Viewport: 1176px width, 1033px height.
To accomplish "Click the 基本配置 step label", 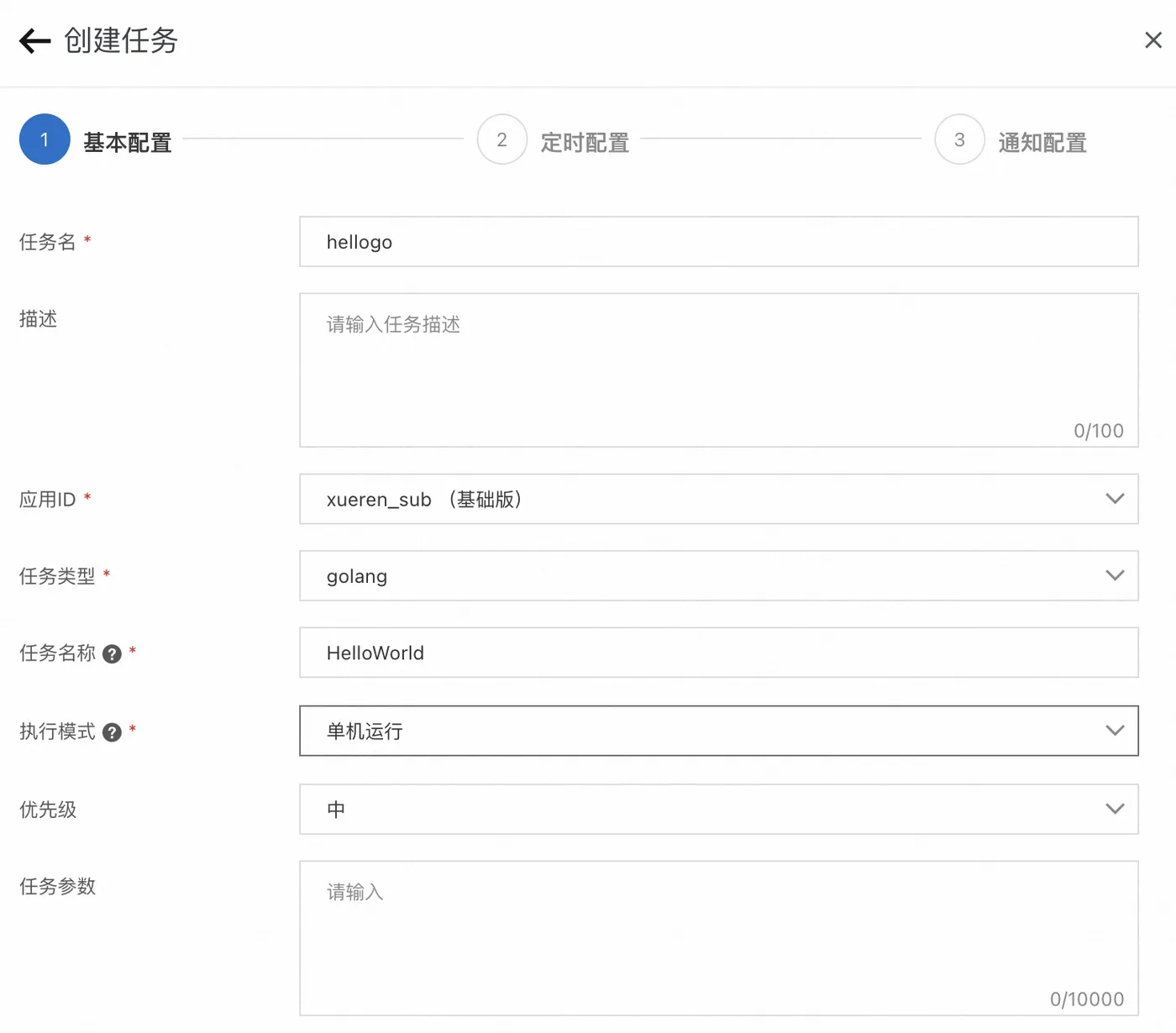I will click(x=128, y=143).
